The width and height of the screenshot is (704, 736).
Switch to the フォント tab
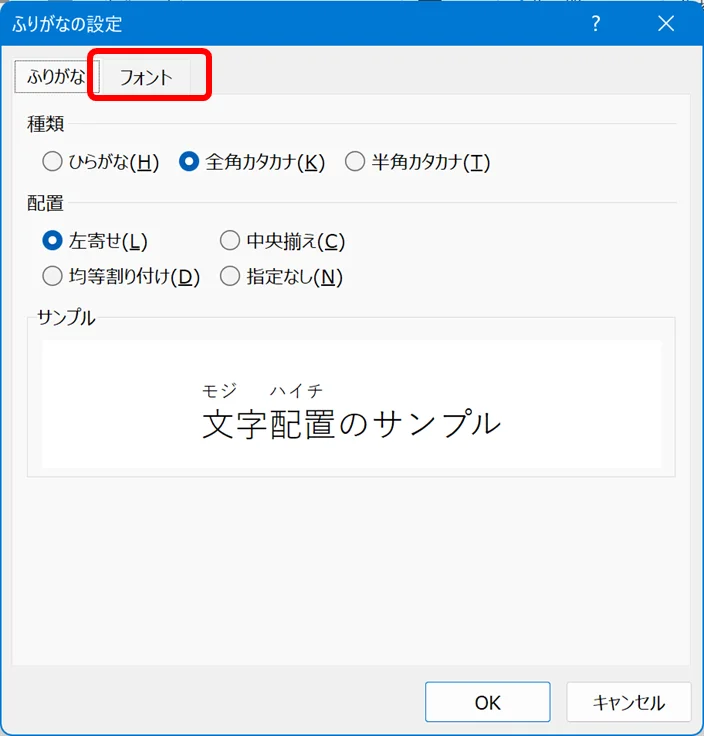point(147,77)
